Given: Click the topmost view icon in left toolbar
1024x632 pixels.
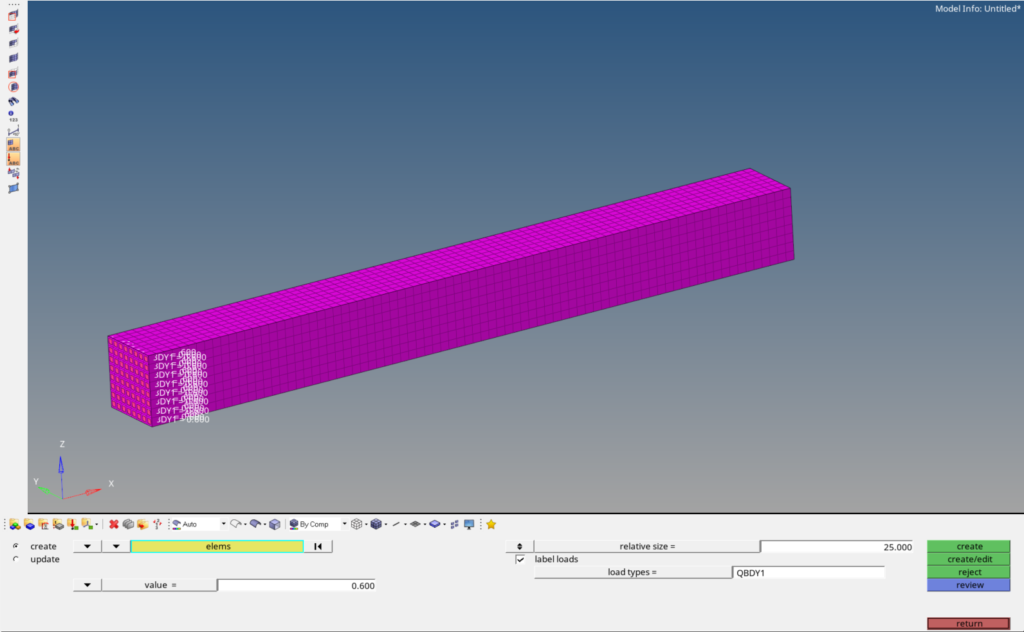Looking at the screenshot, I should [x=14, y=16].
